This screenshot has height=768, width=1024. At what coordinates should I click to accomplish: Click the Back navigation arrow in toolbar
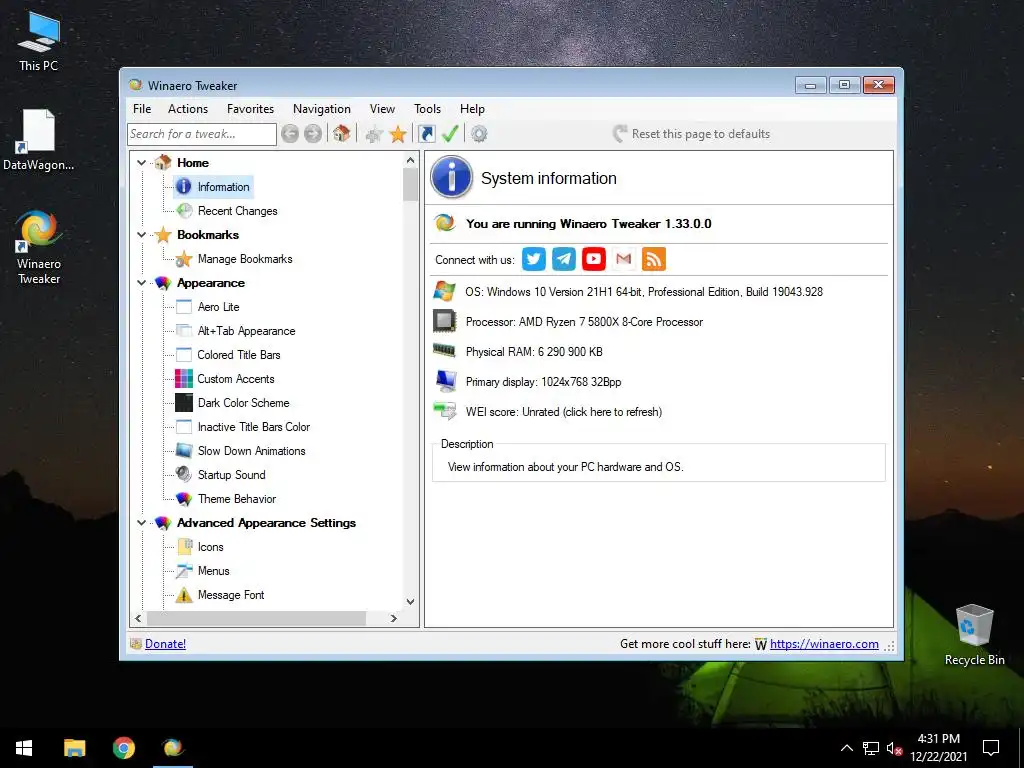click(290, 134)
